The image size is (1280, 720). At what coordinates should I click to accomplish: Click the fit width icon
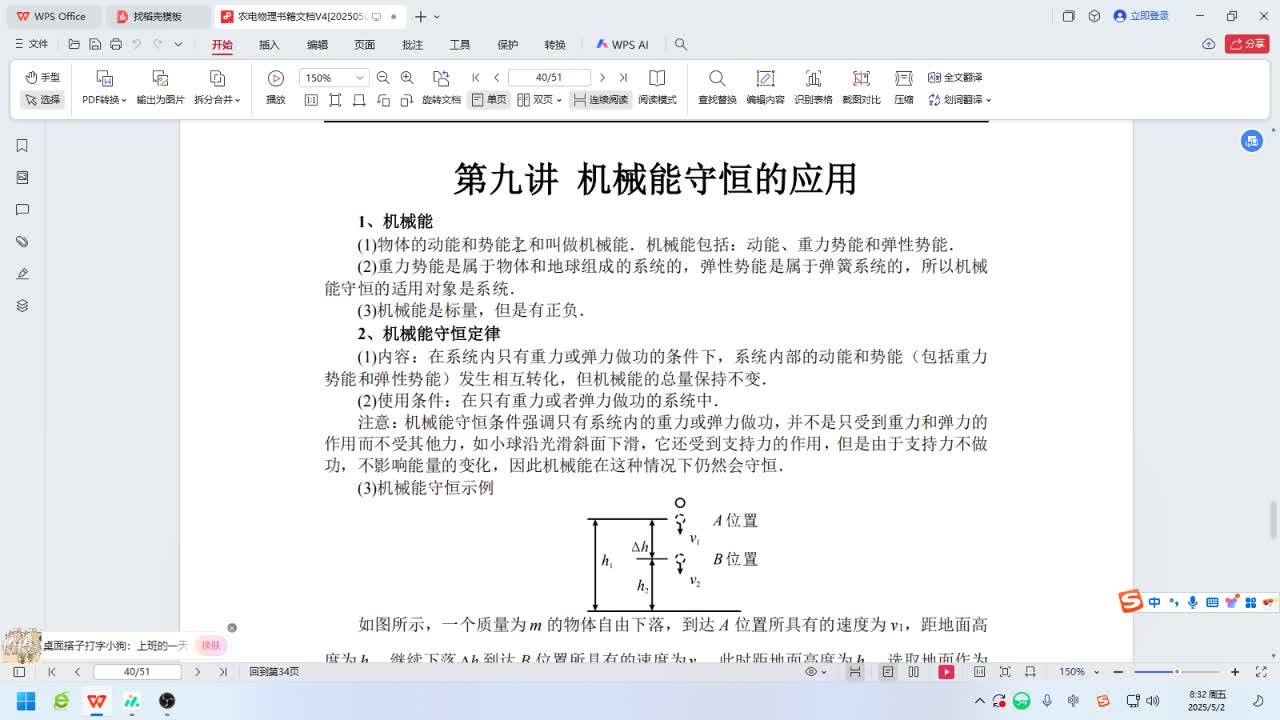tap(359, 100)
